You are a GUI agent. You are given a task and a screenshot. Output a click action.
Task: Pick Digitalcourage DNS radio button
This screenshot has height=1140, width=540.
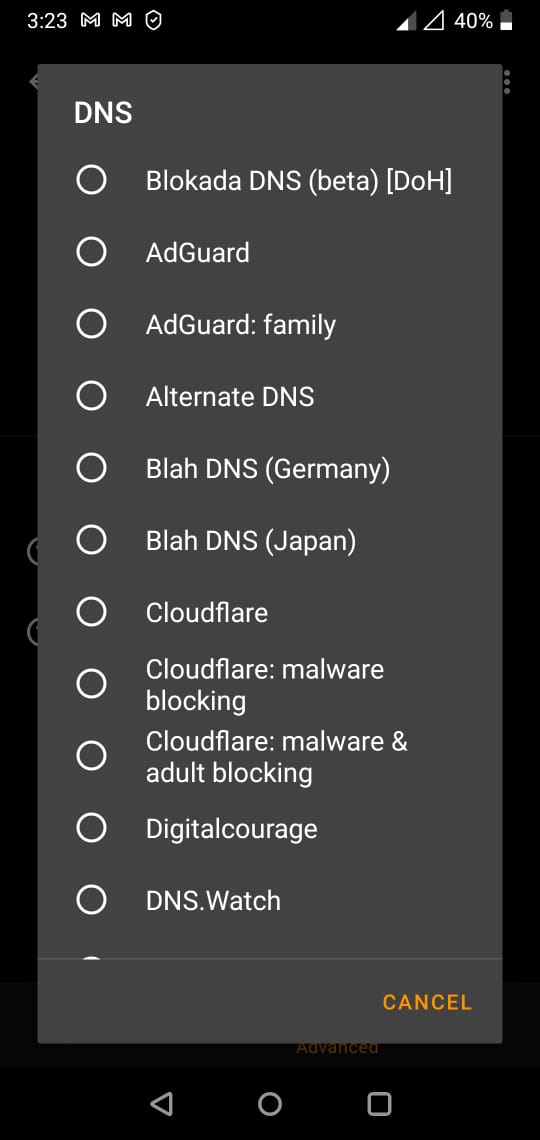pyautogui.click(x=92, y=827)
